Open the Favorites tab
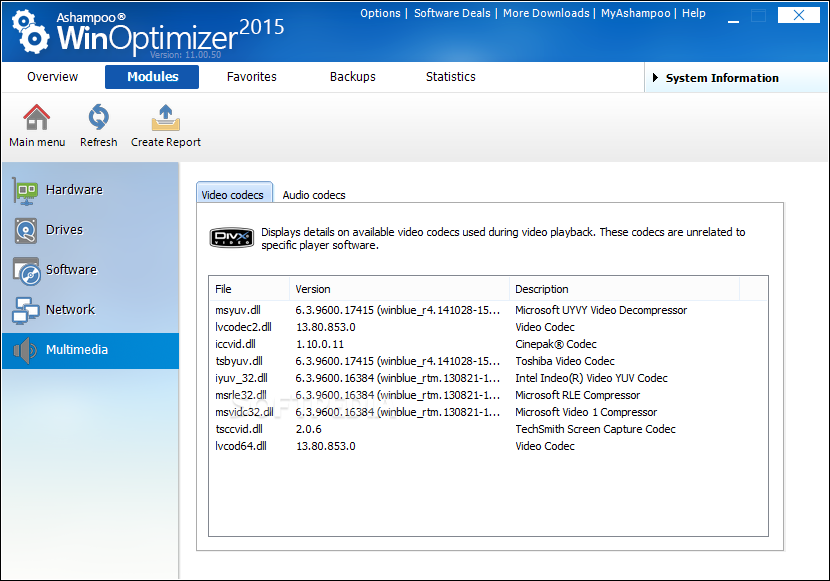Viewport: 830px width, 581px height. point(251,77)
